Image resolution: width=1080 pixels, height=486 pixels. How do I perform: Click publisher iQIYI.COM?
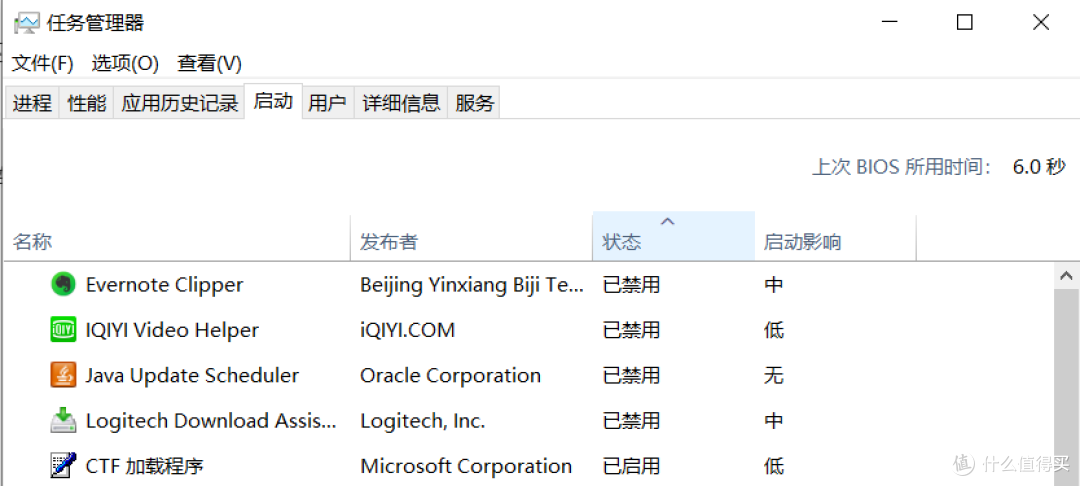[408, 330]
